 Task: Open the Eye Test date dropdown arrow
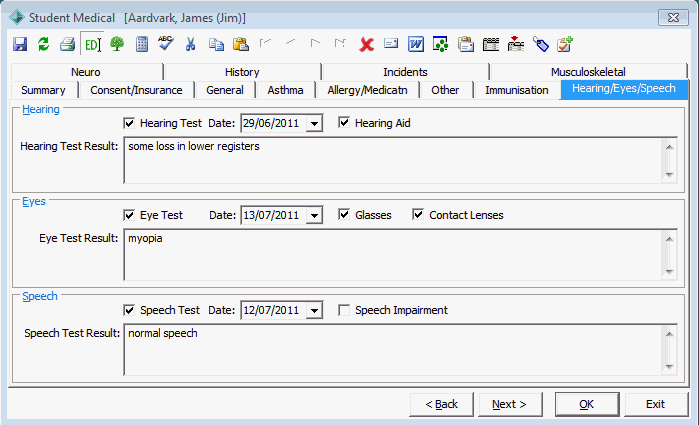314,215
